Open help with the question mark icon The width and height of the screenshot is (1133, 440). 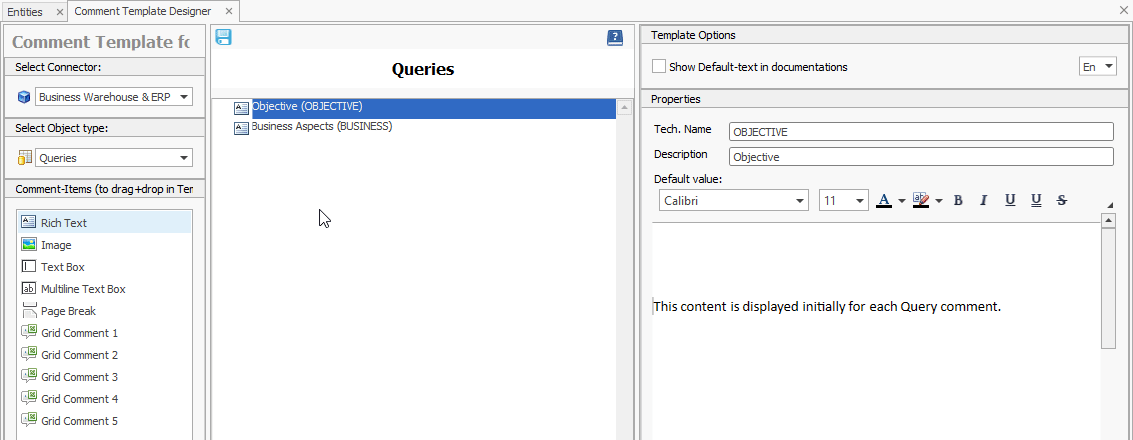[x=615, y=38]
